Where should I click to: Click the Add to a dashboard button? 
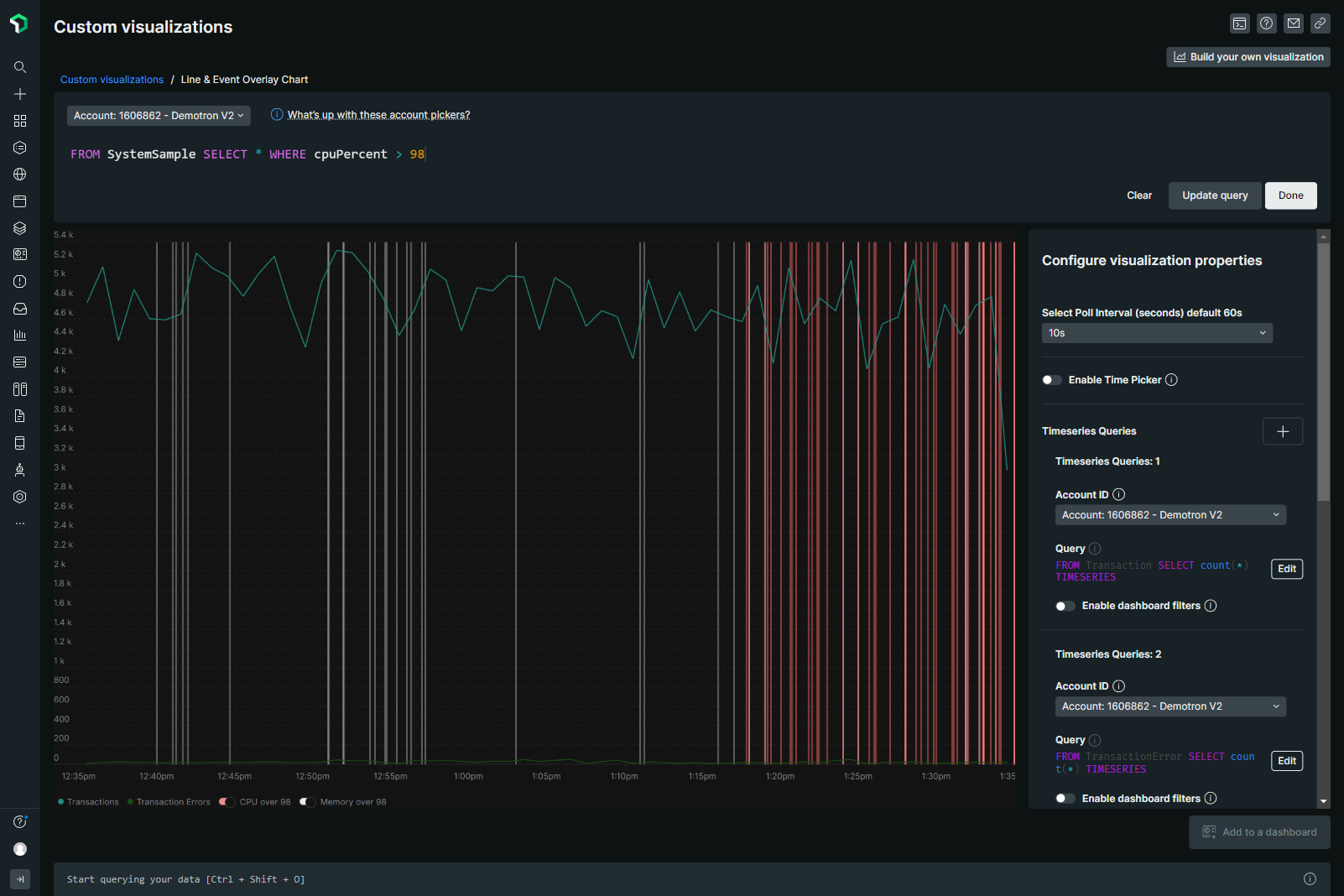pyautogui.click(x=1259, y=832)
